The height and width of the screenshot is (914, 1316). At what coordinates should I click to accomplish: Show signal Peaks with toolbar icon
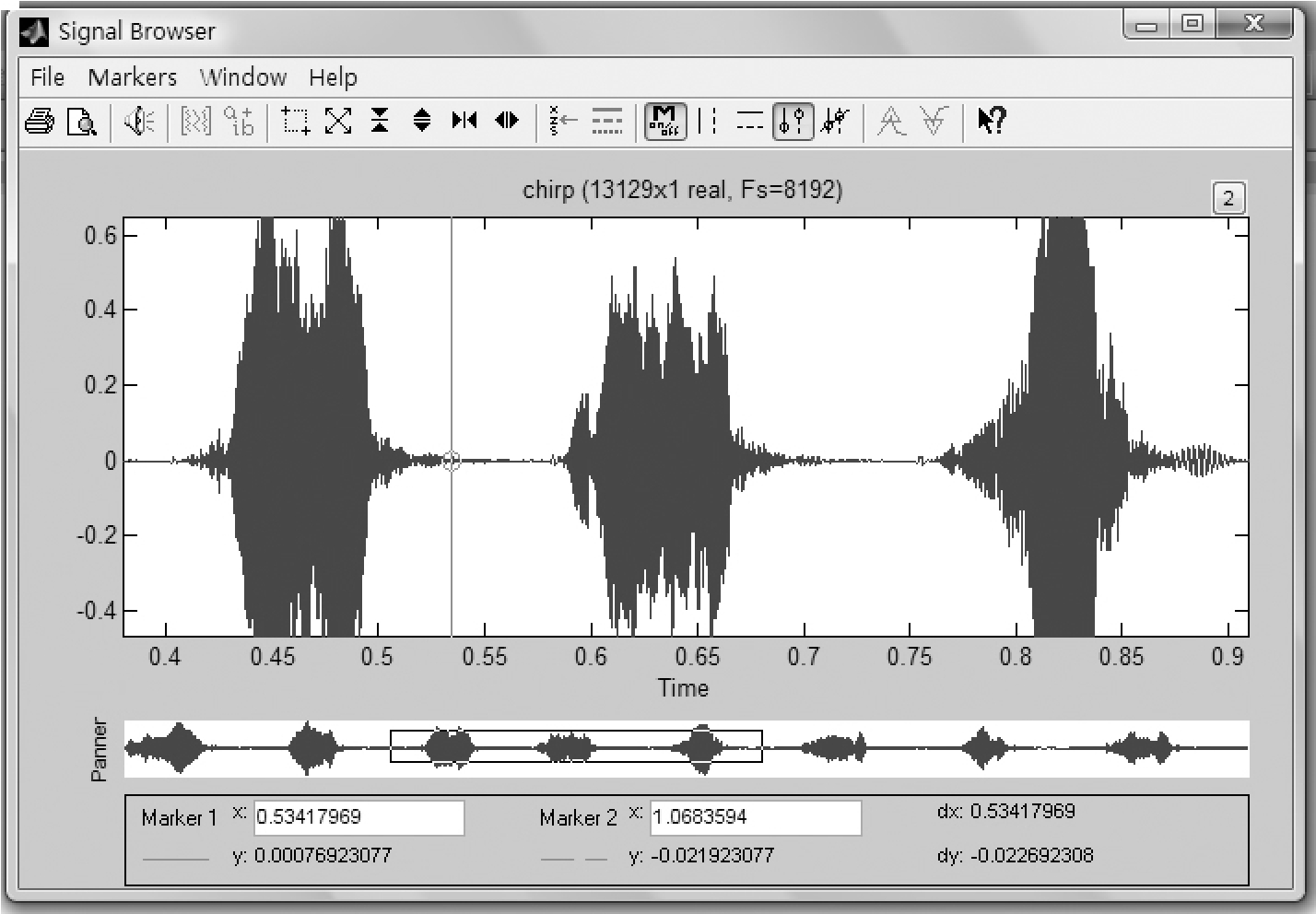[891, 121]
